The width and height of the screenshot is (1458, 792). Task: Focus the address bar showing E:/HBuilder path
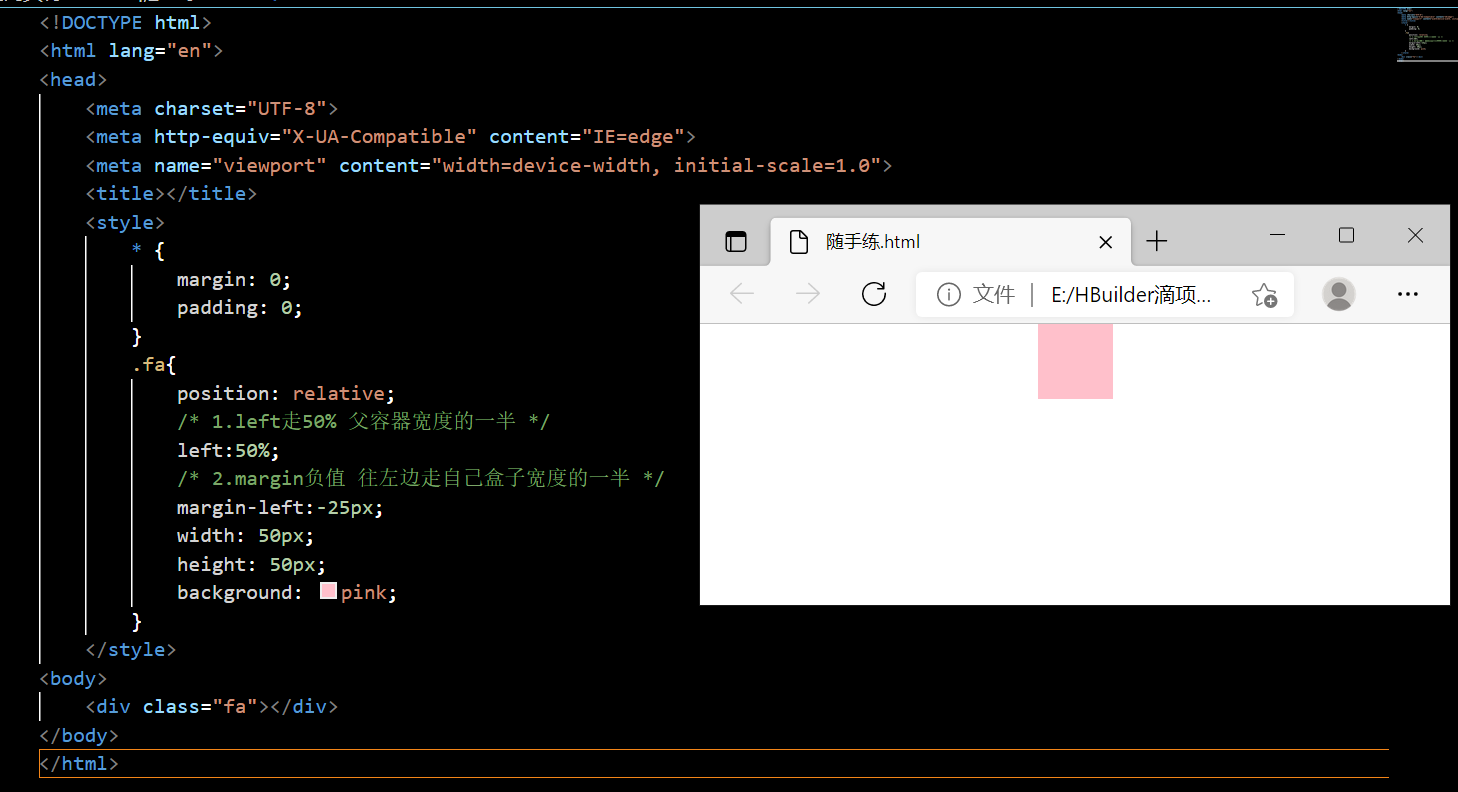click(x=1105, y=294)
